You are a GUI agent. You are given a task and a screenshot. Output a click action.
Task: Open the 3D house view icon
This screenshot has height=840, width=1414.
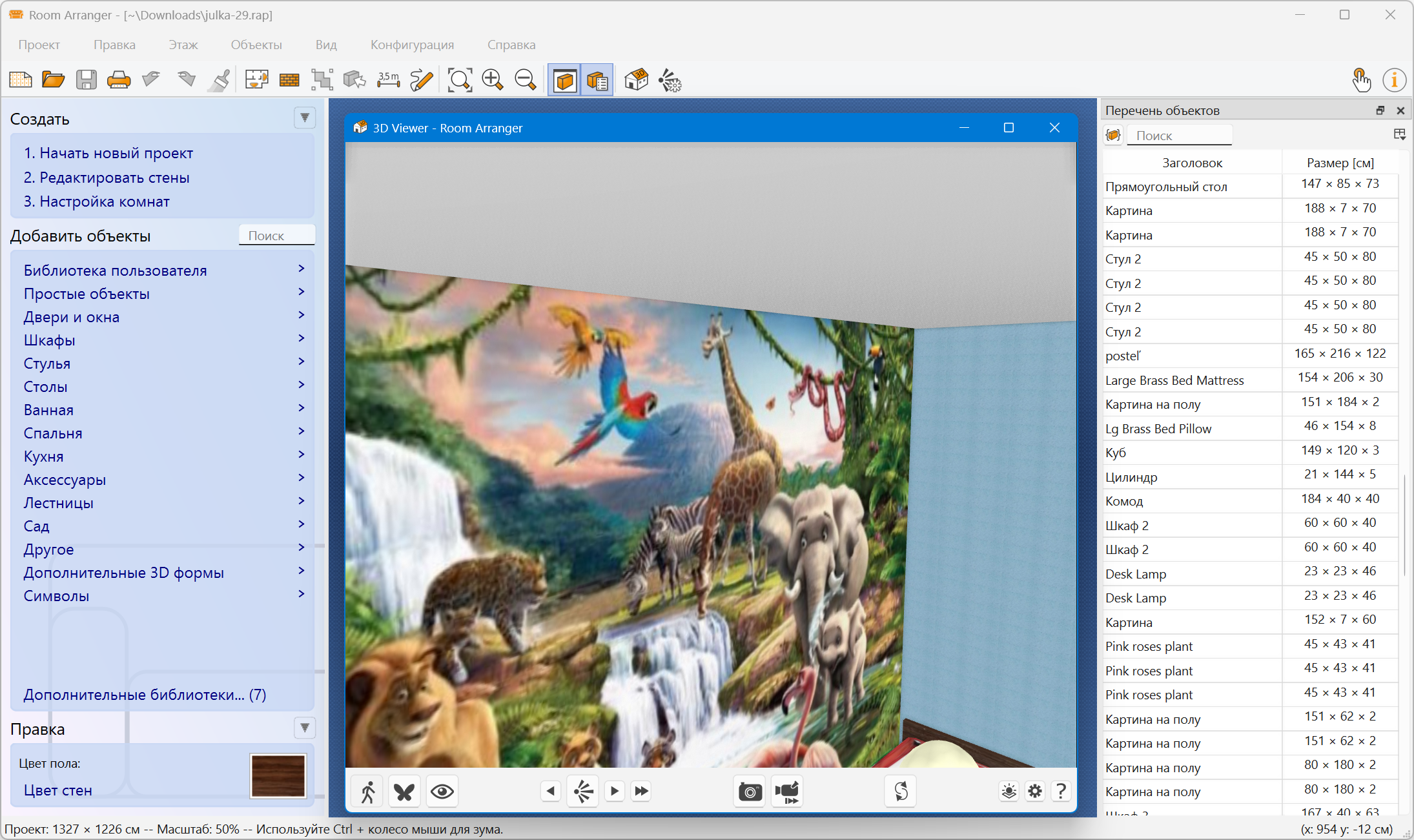click(x=636, y=80)
